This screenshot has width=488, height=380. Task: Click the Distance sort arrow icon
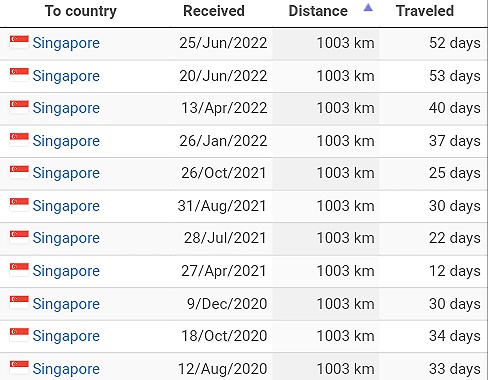coord(368,7)
